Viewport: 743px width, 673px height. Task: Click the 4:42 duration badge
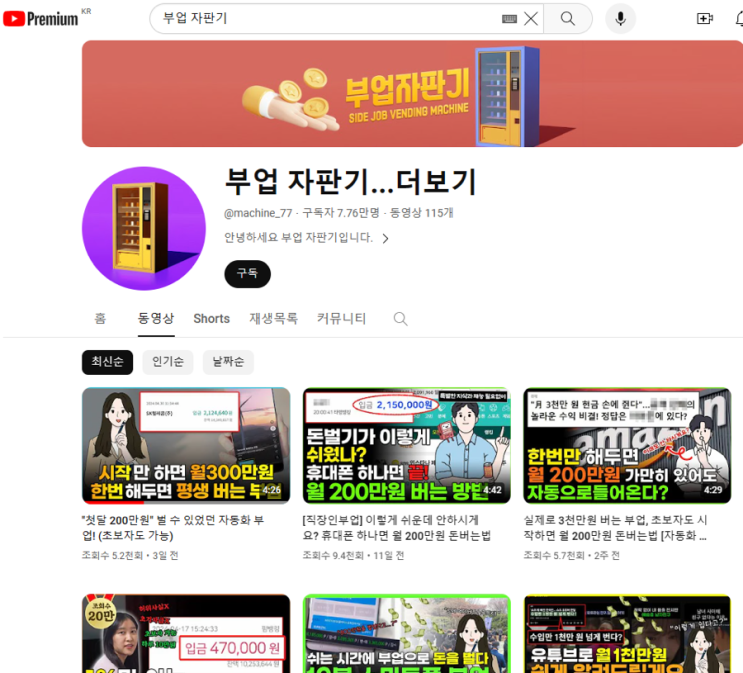click(492, 490)
